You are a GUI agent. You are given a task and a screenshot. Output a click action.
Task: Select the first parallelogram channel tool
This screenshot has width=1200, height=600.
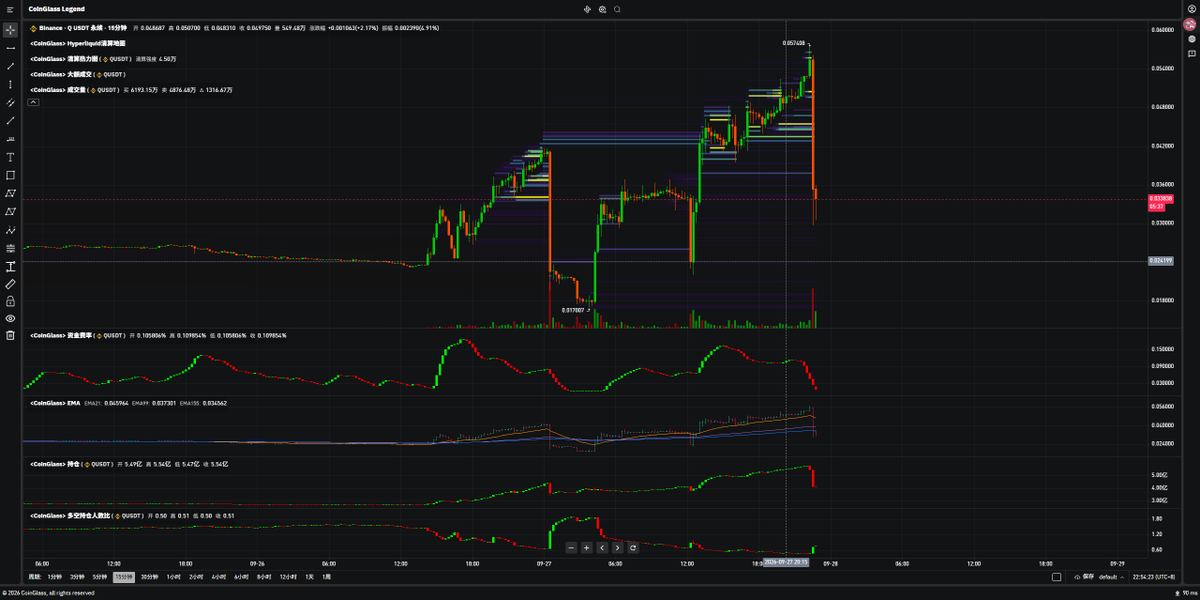point(10,193)
